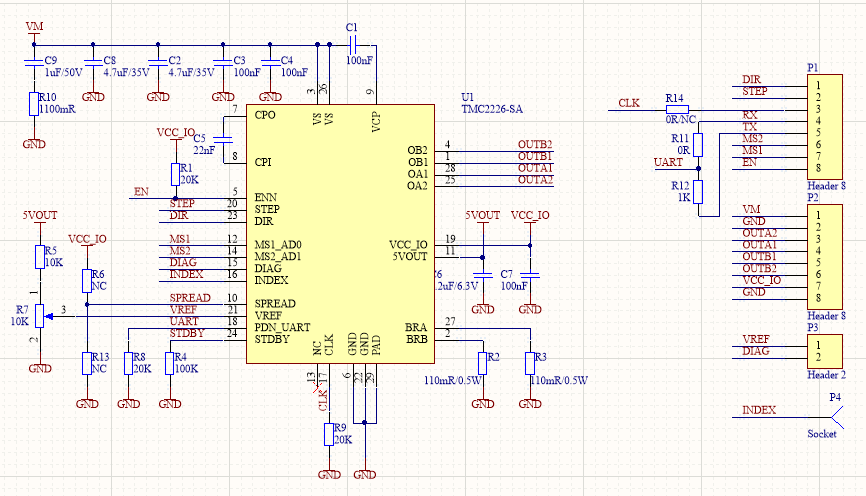Click the 1100mR value text
This screenshot has width=866, height=496.
pos(57,109)
